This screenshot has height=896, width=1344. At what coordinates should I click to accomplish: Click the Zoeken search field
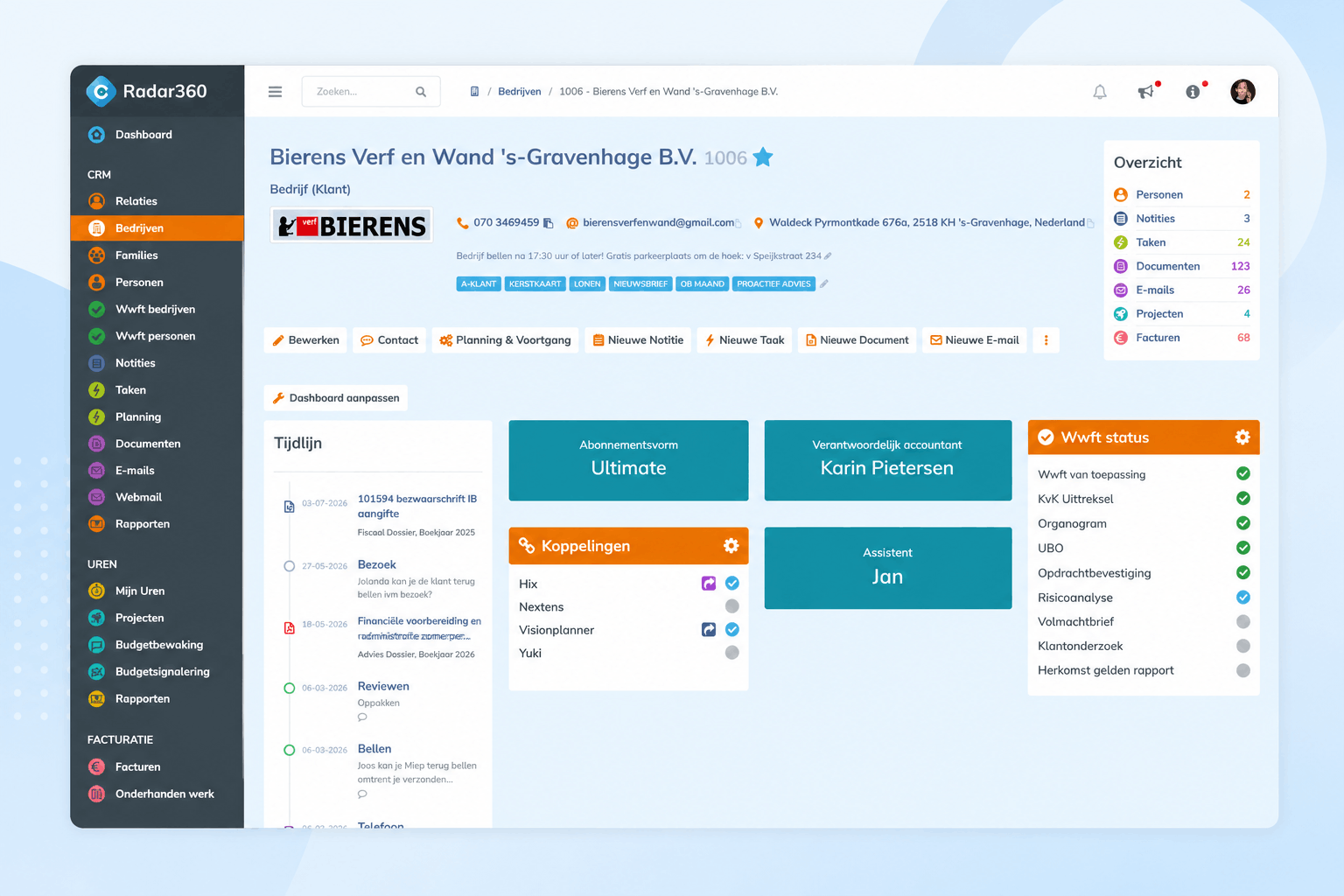coord(371,92)
